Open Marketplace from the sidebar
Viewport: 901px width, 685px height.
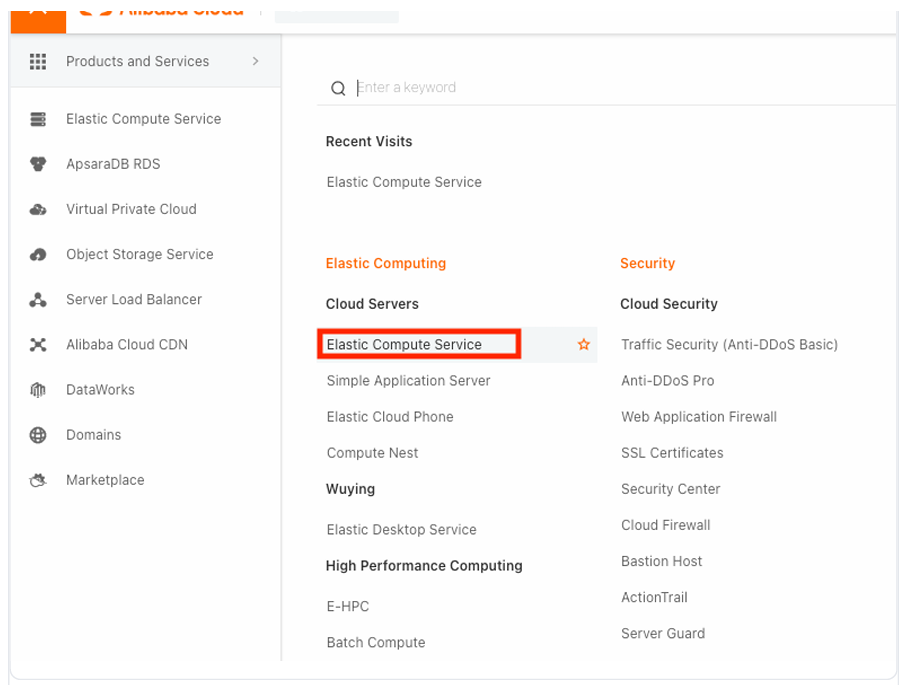[x=105, y=480]
